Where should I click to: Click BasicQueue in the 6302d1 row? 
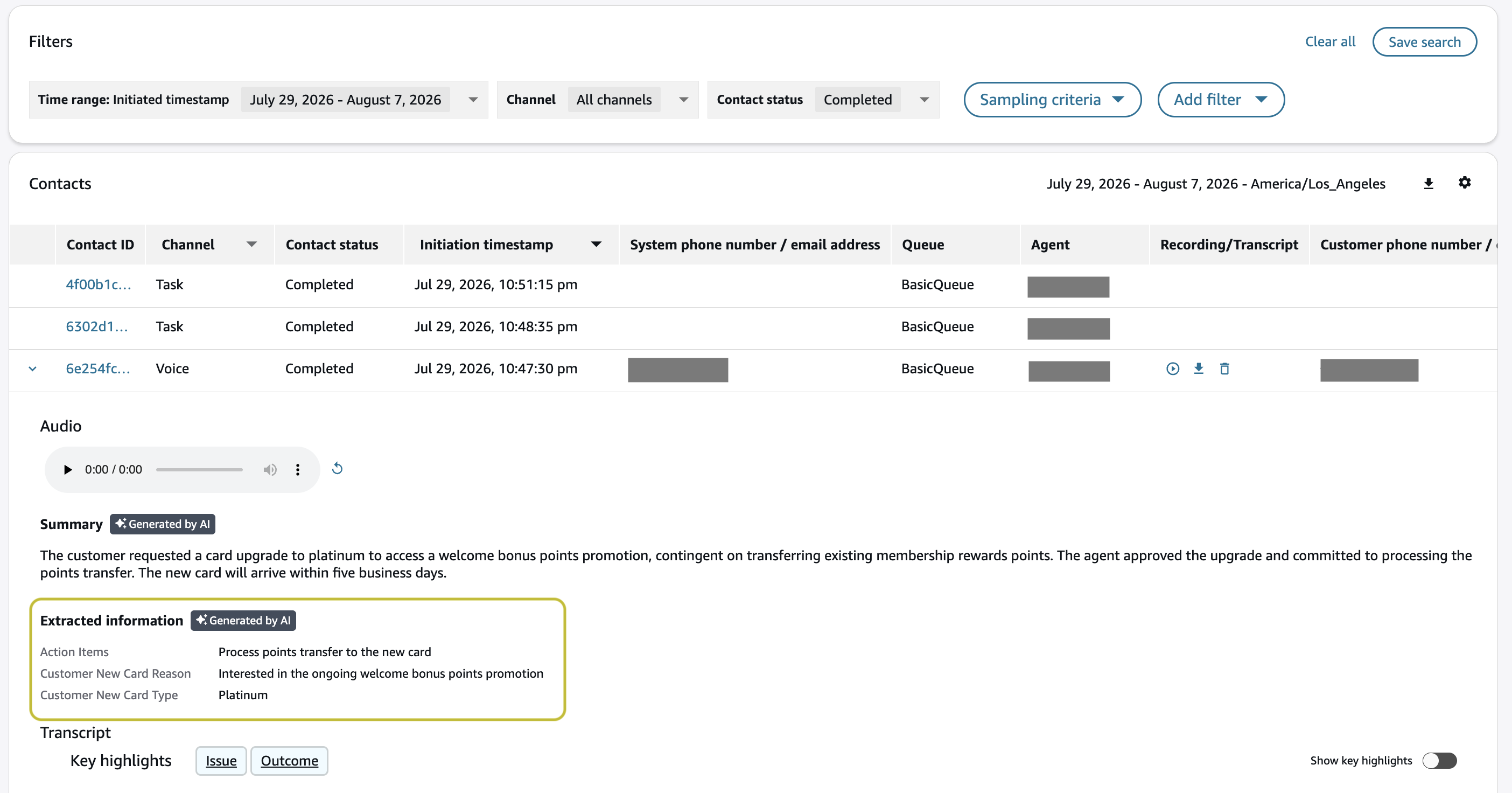click(937, 326)
